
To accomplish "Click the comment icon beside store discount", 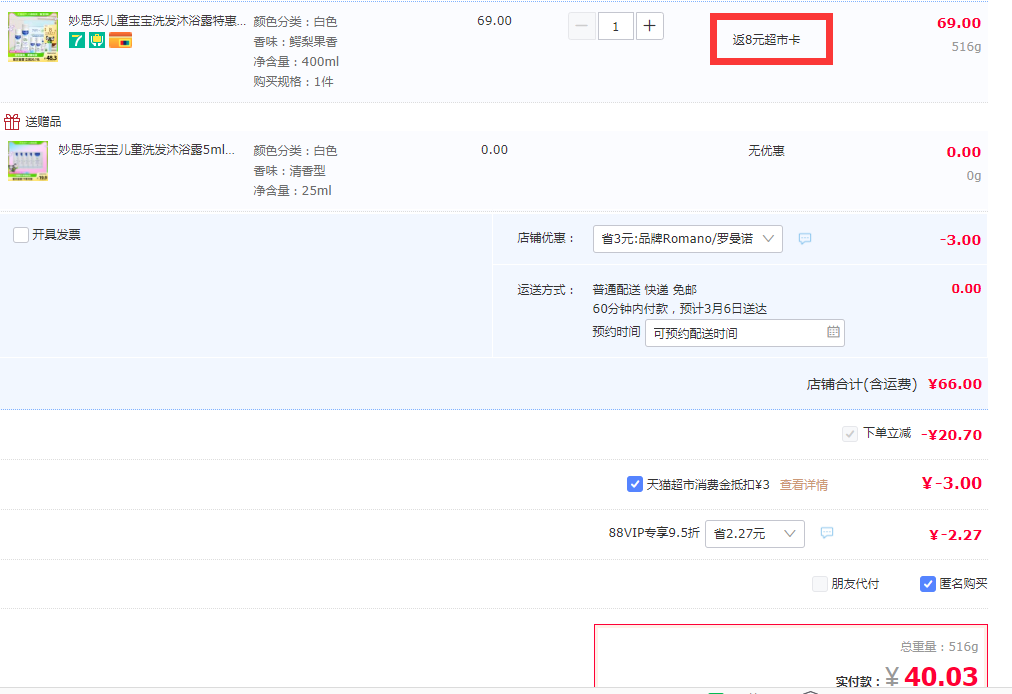I will (x=805, y=239).
